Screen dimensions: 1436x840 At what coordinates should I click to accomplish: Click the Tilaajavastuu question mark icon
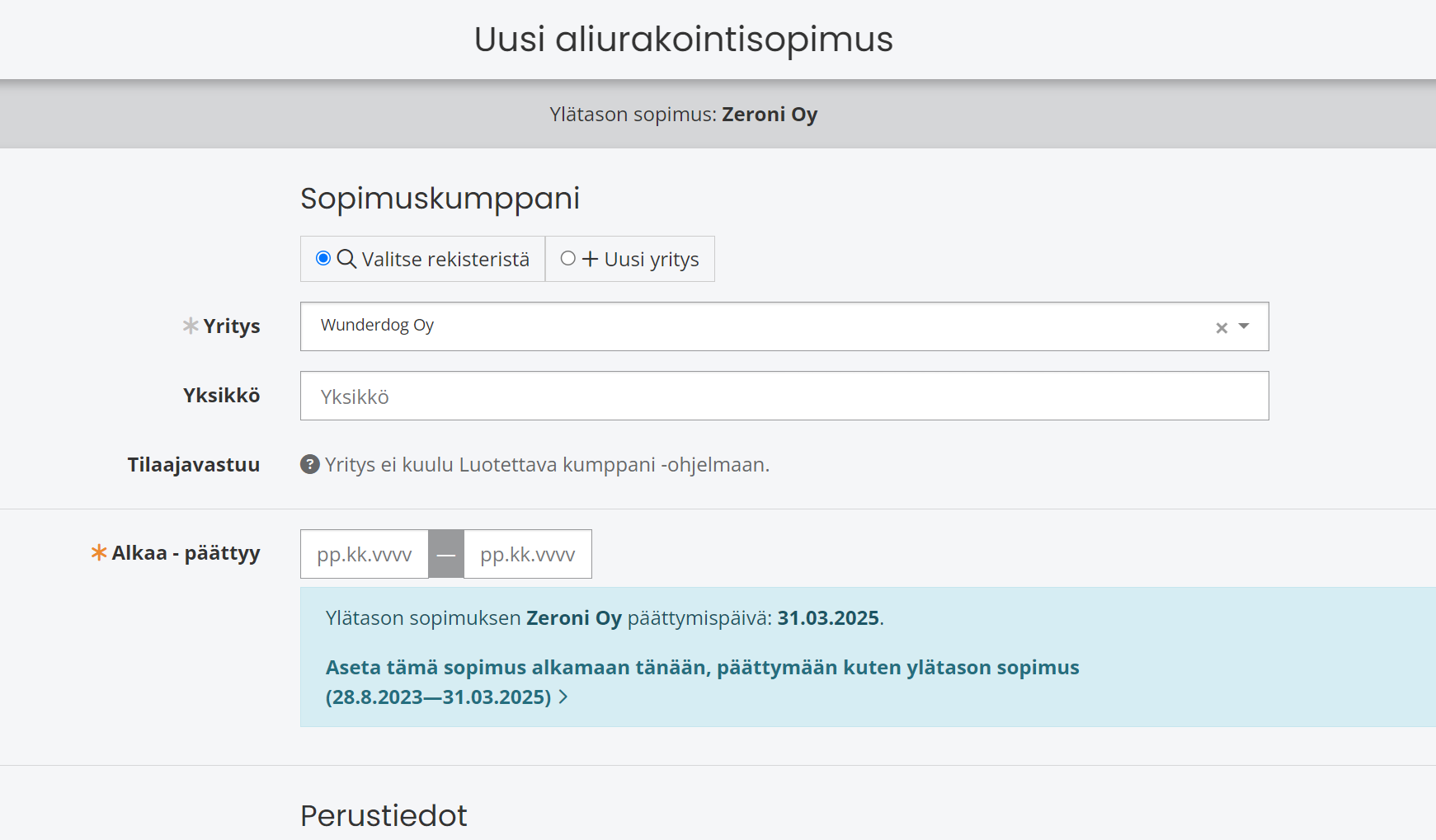(x=310, y=464)
